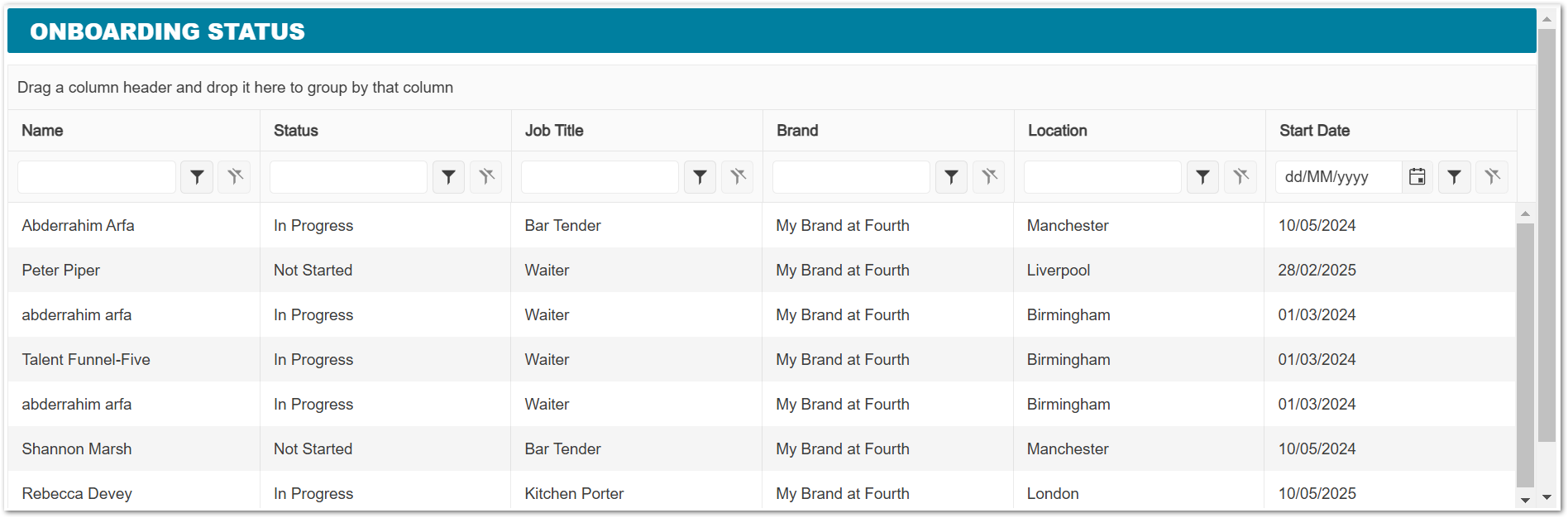This screenshot has width=1568, height=518.
Task: Apply filter on the Location column
Action: 1202,177
